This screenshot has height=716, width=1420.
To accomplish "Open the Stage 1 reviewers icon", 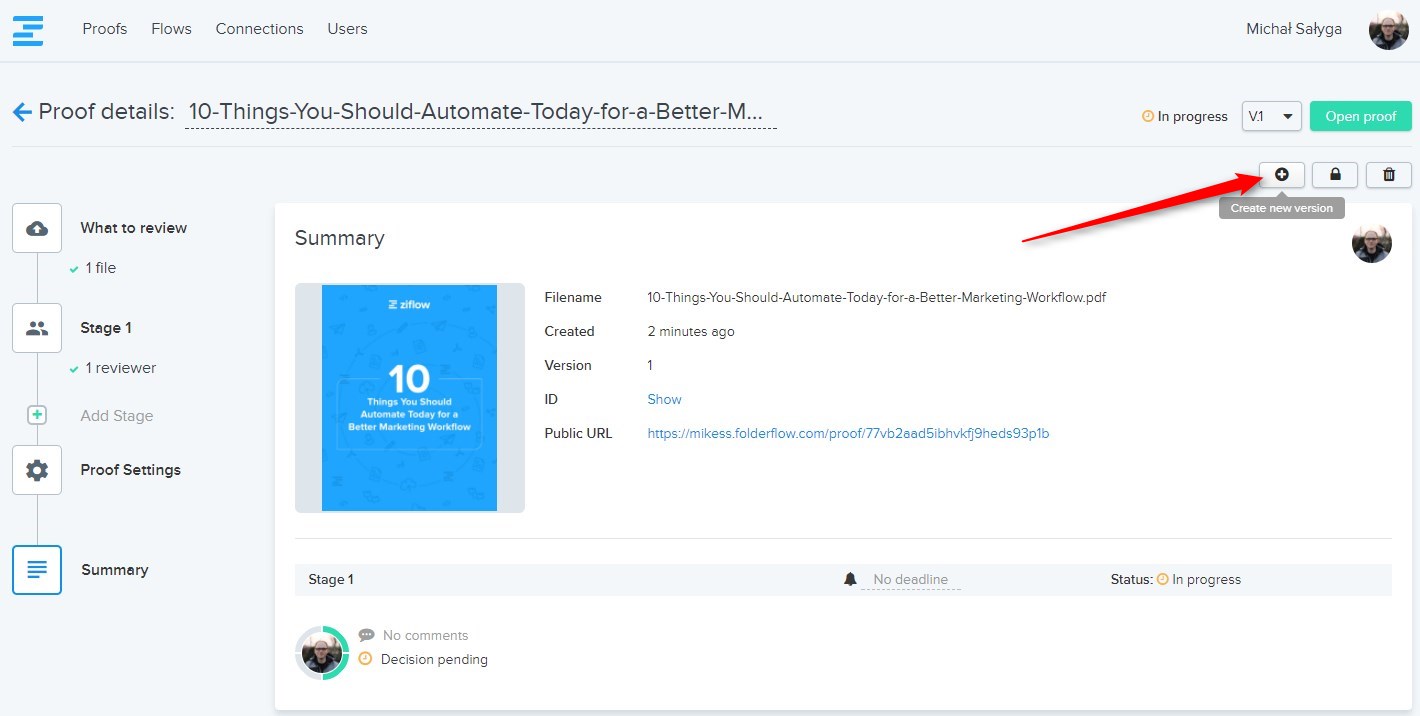I will tap(37, 328).
